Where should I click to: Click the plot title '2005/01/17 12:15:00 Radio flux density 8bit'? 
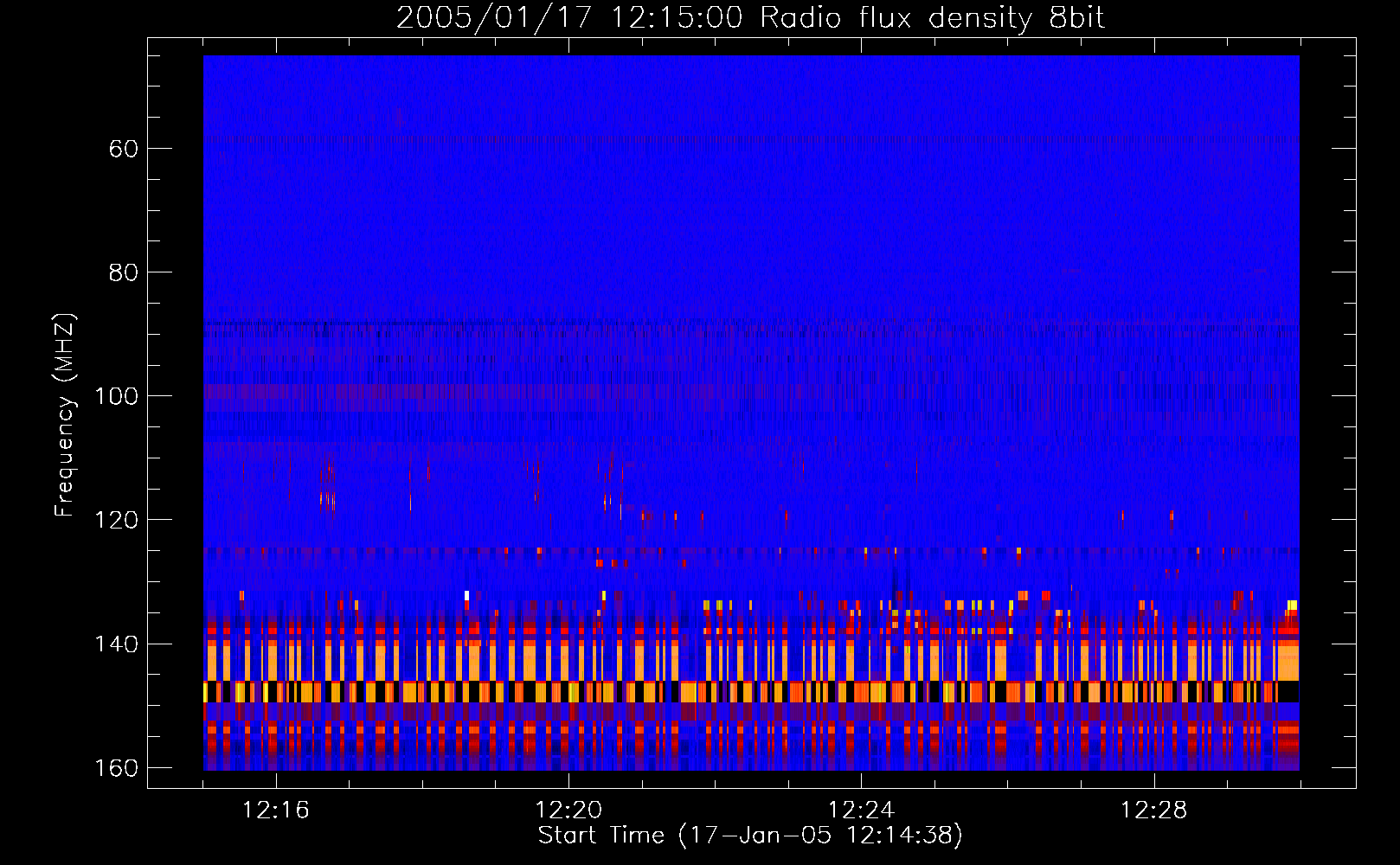click(750, 18)
